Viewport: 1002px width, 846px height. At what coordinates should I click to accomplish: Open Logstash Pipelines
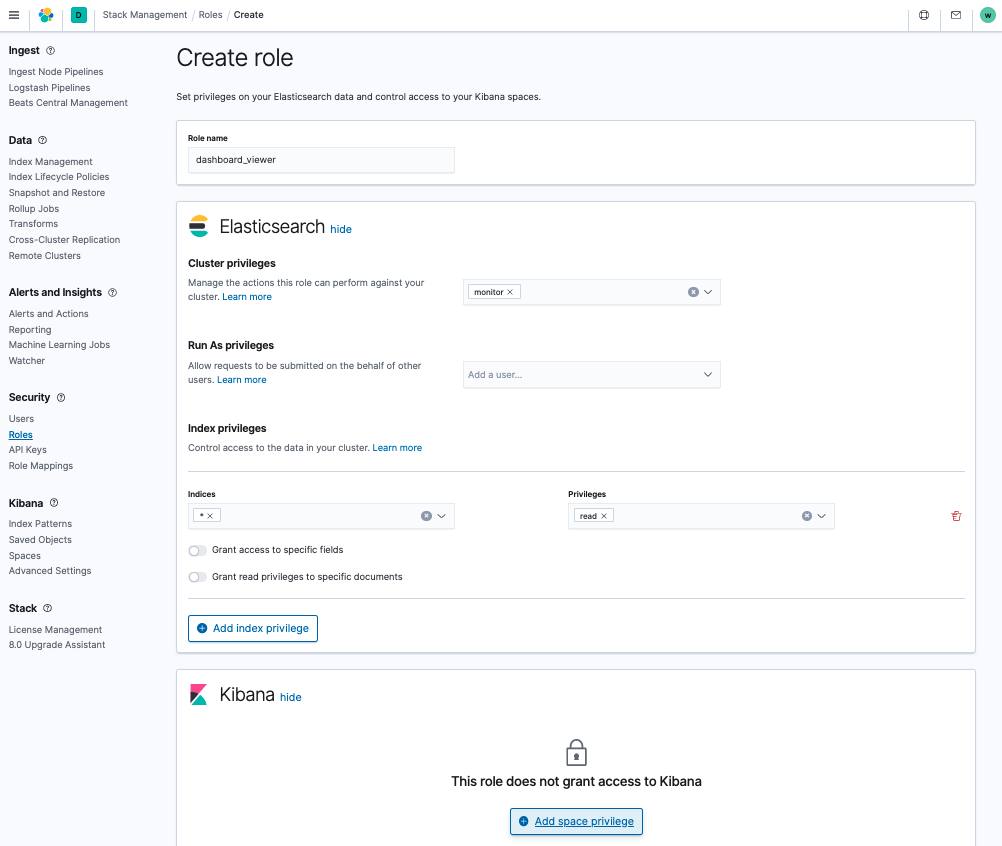click(x=49, y=88)
